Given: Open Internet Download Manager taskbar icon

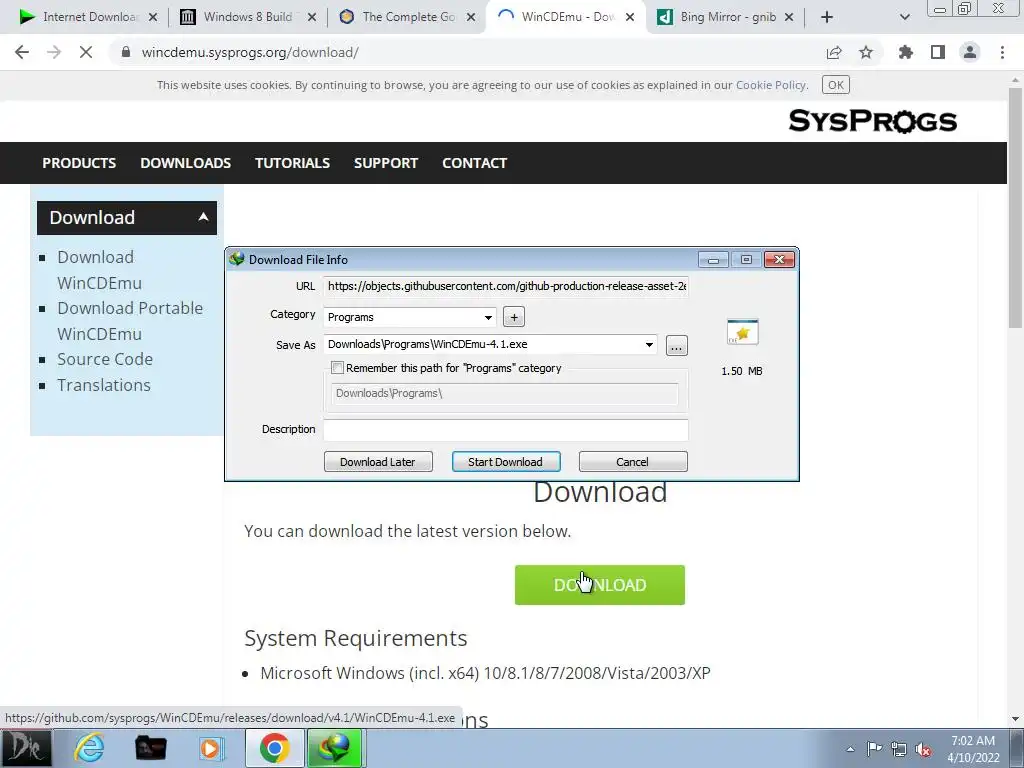Looking at the screenshot, I should [334, 748].
